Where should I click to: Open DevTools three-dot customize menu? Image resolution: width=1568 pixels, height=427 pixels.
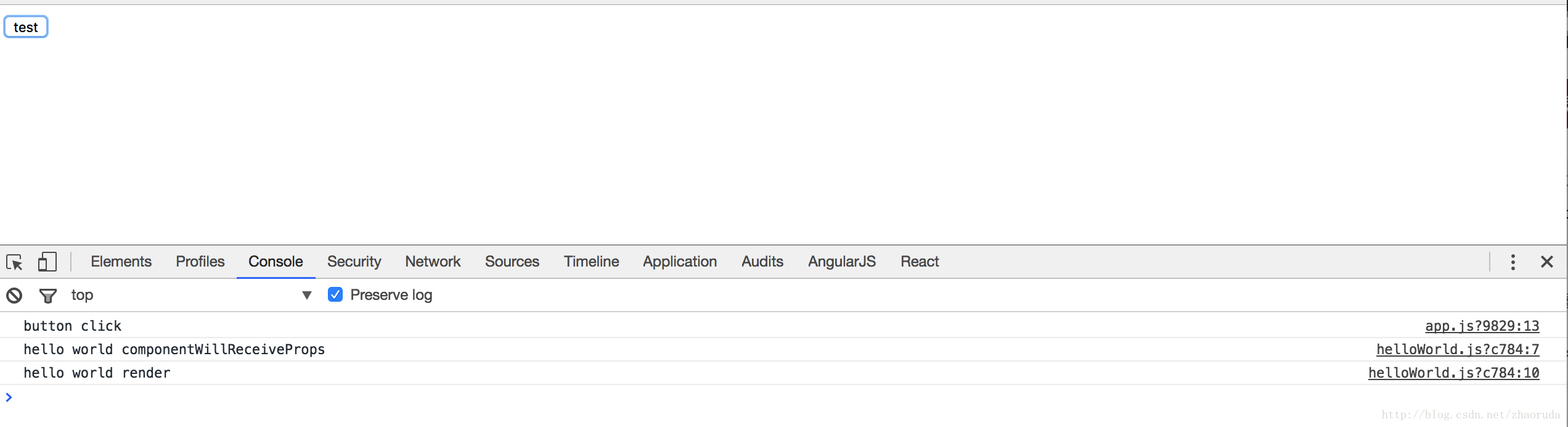point(1513,262)
